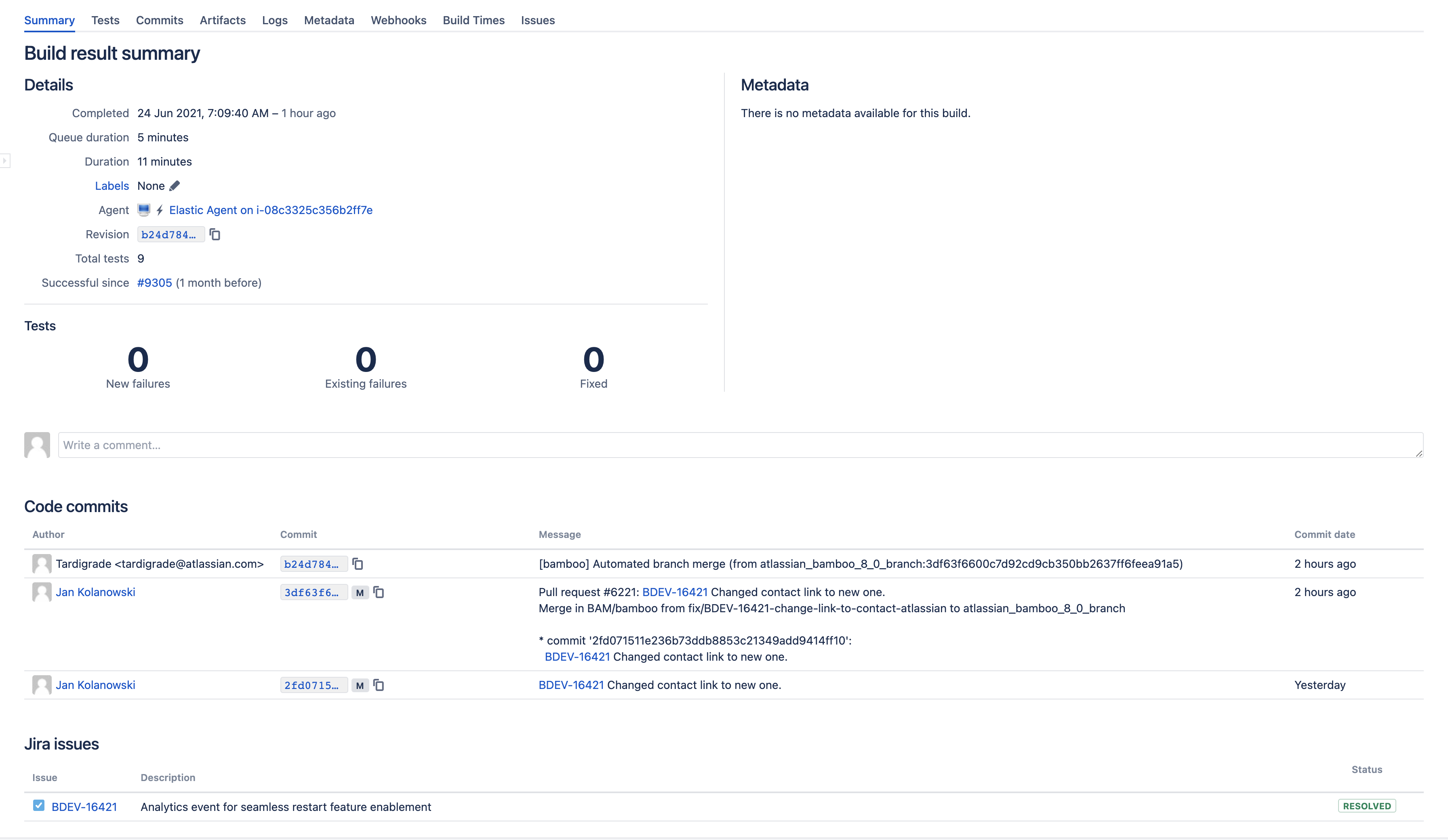This screenshot has height=840, width=1448.
Task: Open the Webhooks tab
Action: 399,20
